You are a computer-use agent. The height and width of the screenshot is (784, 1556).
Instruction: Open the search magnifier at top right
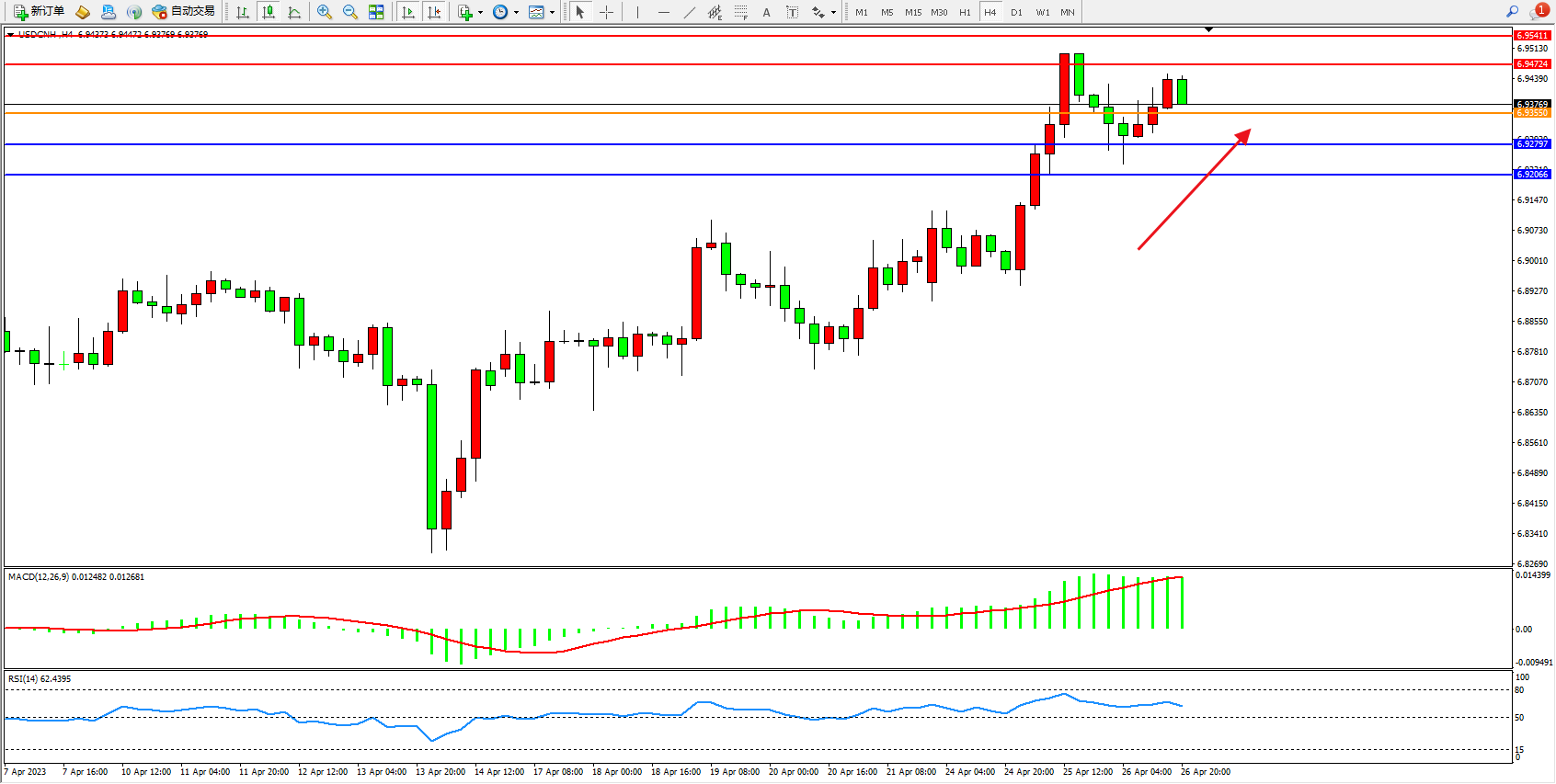point(1512,12)
